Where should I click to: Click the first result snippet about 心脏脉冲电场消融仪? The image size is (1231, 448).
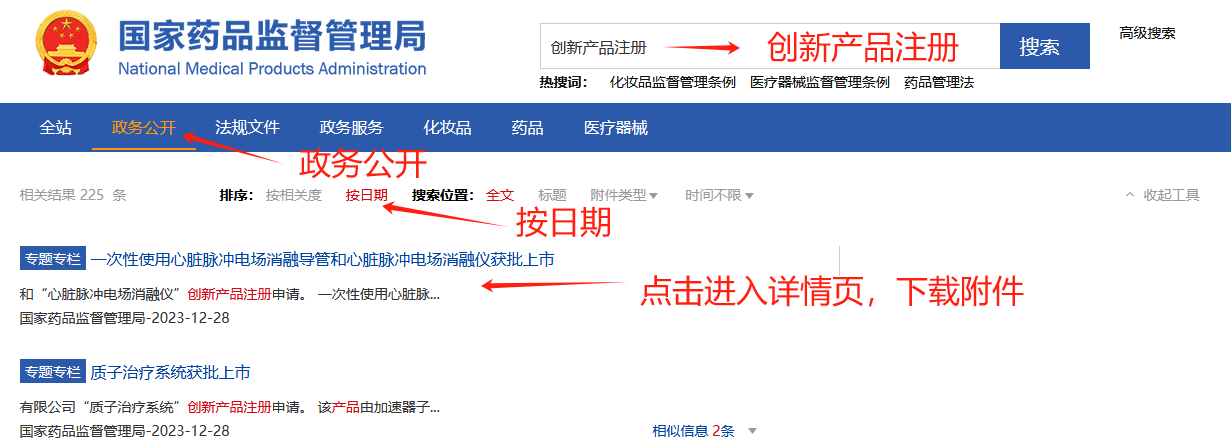pyautogui.click(x=230, y=294)
